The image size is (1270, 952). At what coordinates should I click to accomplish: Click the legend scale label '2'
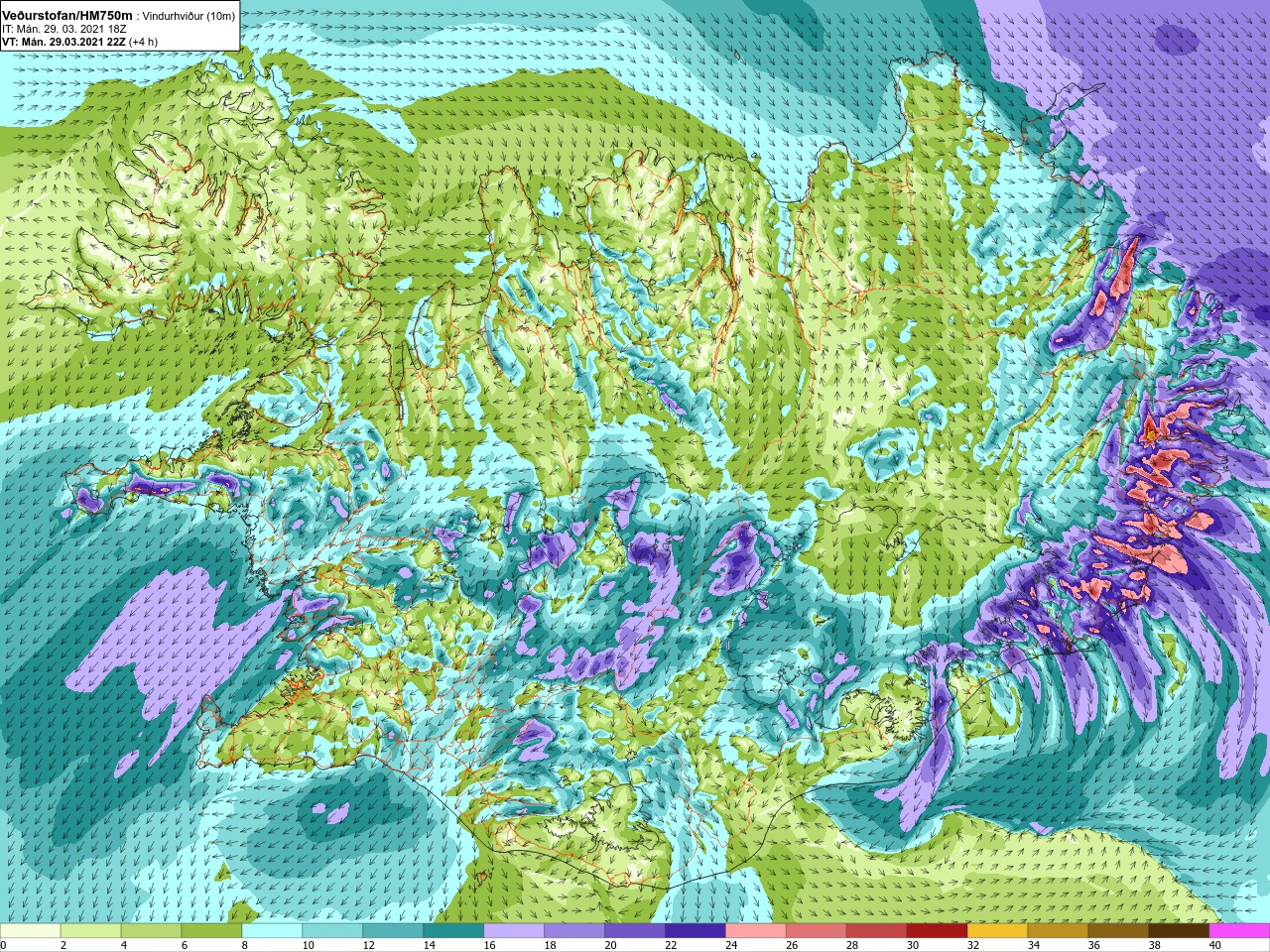pyautogui.click(x=62, y=945)
